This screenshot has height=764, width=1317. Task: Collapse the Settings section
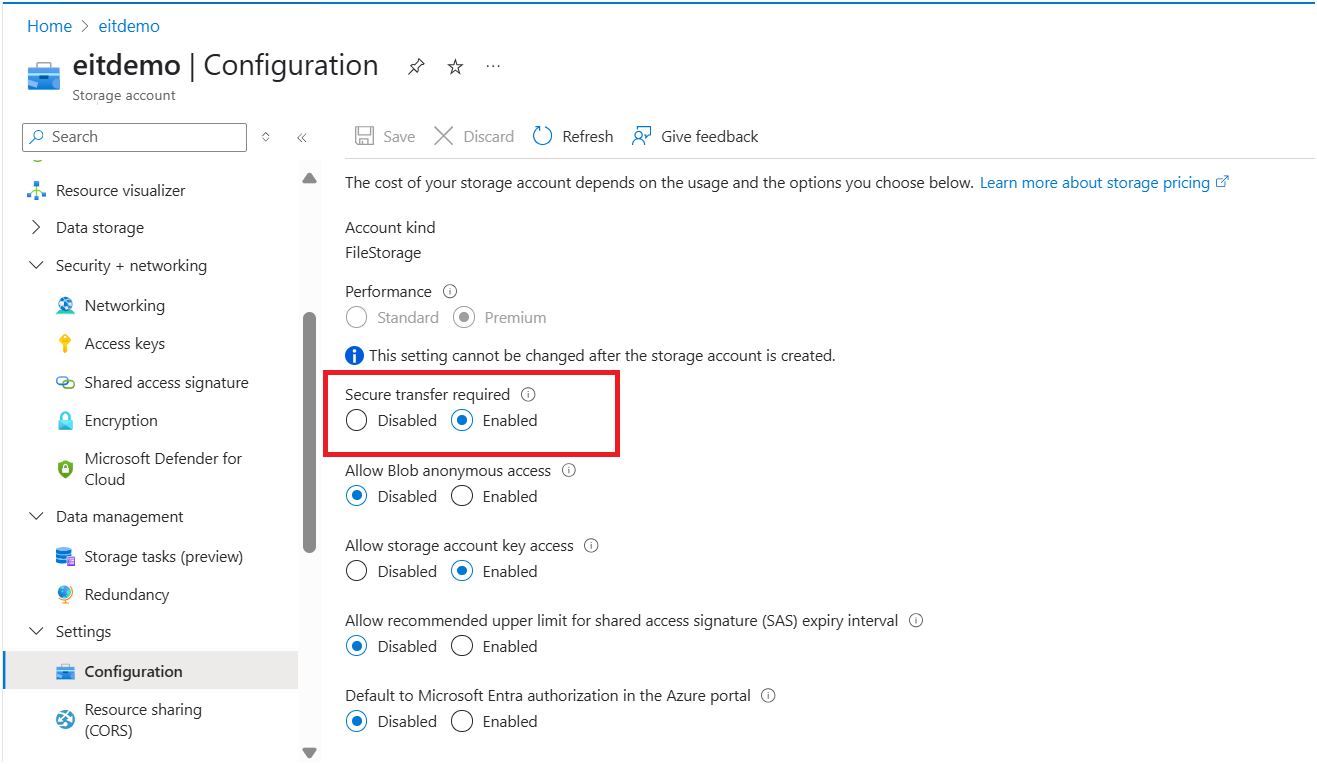(37, 632)
